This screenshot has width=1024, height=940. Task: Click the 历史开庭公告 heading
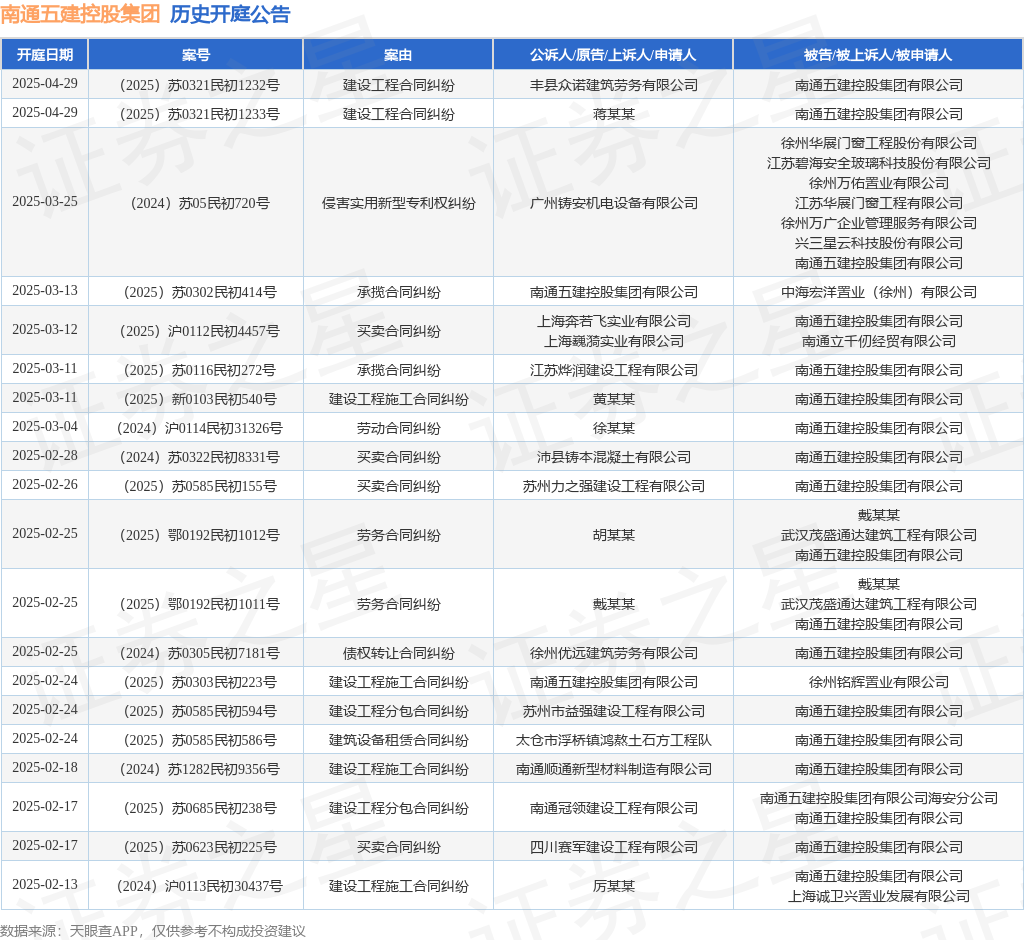click(x=230, y=14)
